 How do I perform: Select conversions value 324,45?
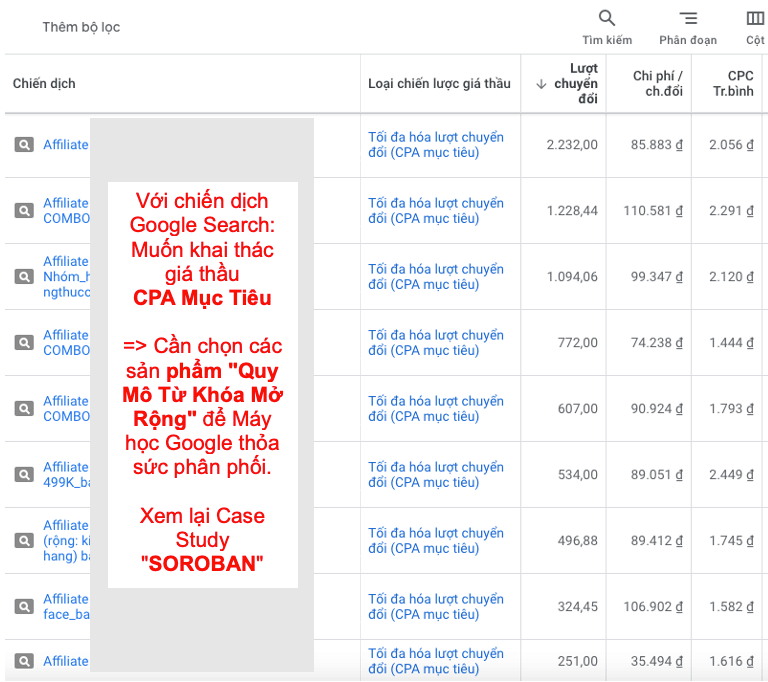coord(577,607)
